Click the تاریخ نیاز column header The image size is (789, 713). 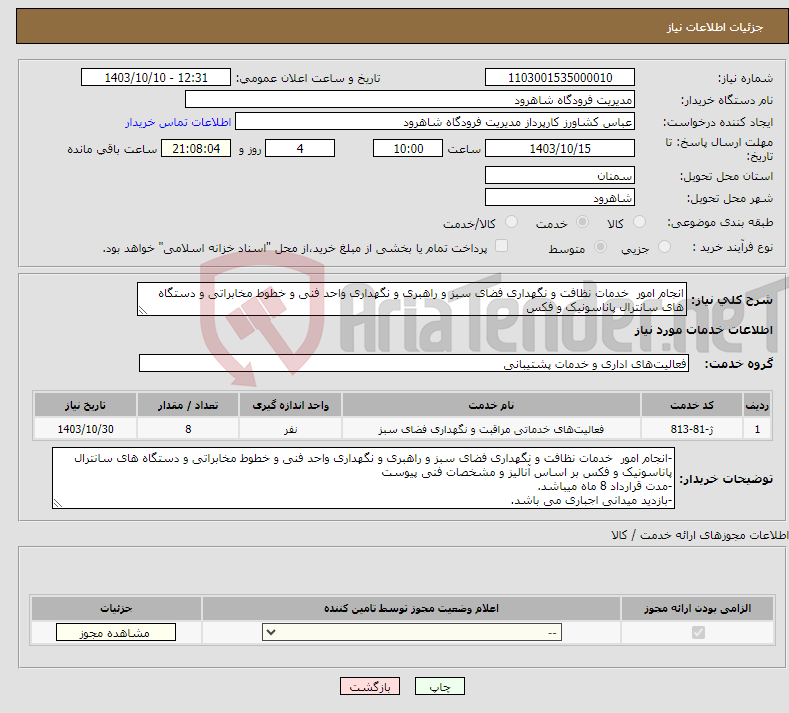pos(85,405)
